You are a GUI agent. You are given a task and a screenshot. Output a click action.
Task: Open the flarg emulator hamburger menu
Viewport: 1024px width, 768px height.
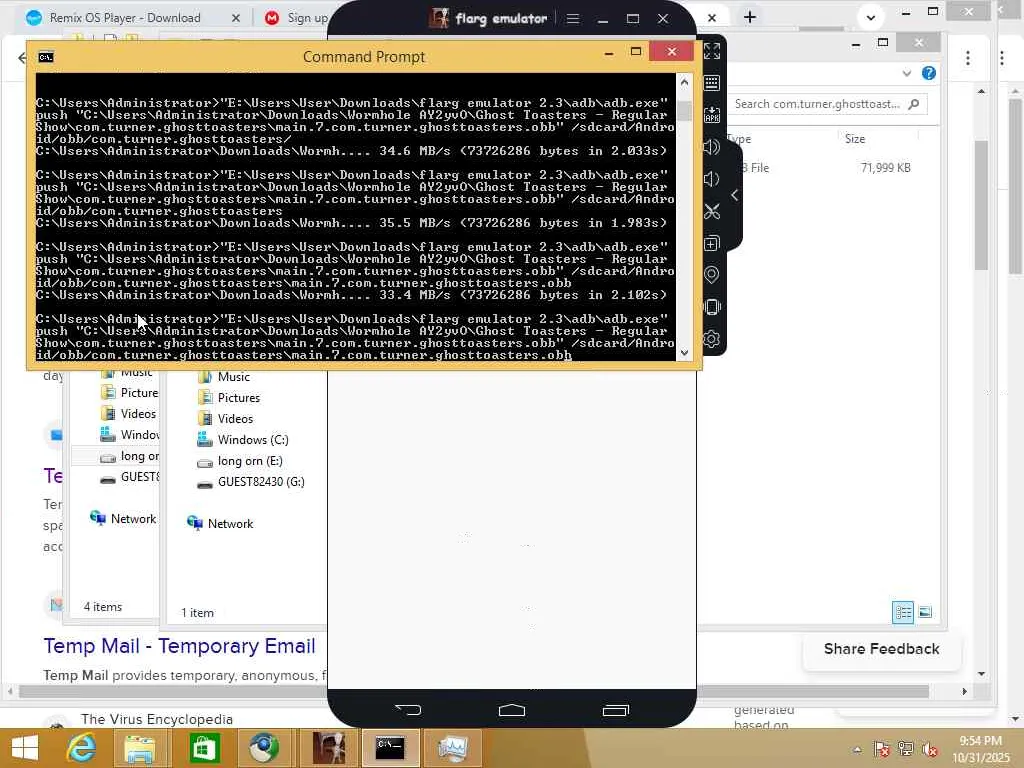point(573,18)
